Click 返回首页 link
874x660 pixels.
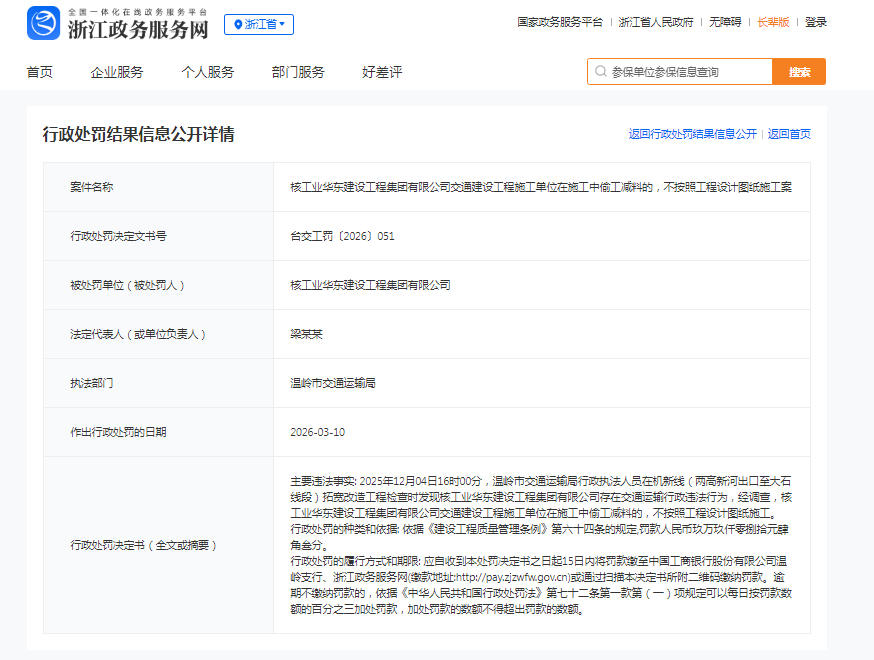click(789, 134)
